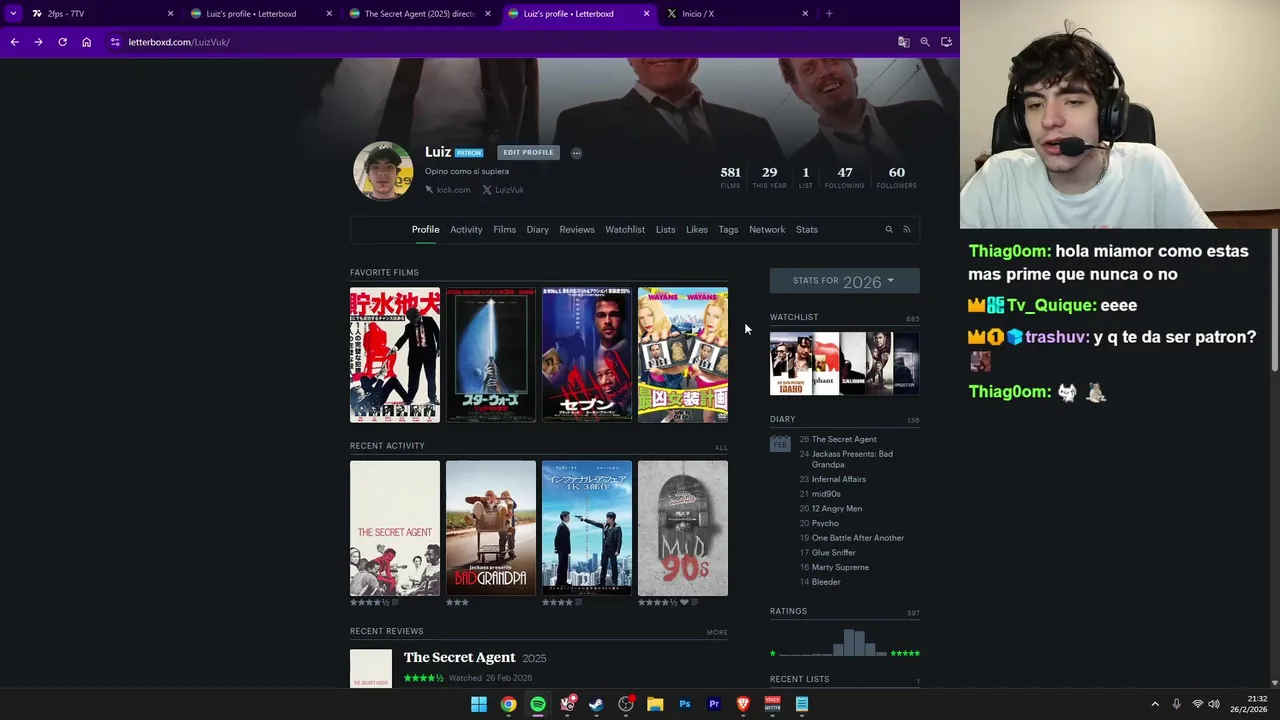
Task: Open The Secret Agent review title
Action: coord(460,657)
